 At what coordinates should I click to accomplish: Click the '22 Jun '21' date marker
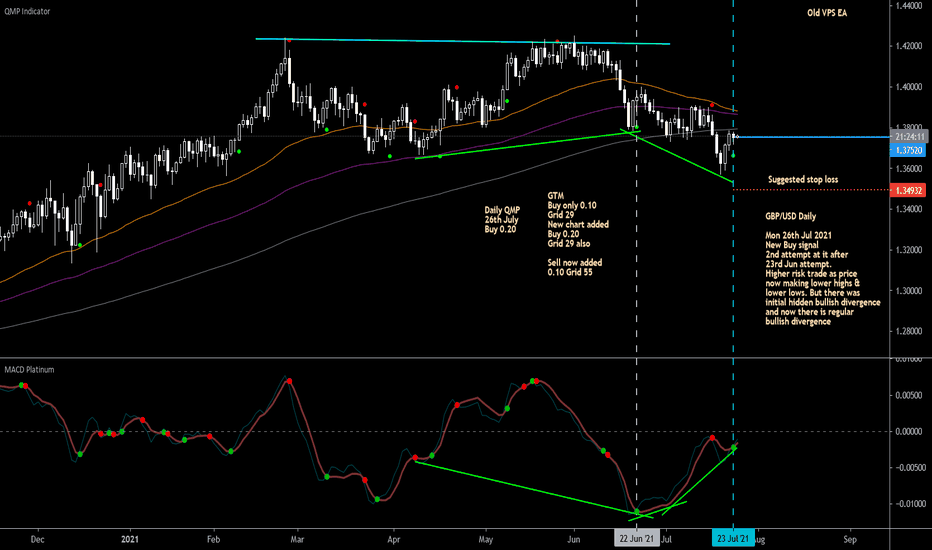tap(637, 539)
